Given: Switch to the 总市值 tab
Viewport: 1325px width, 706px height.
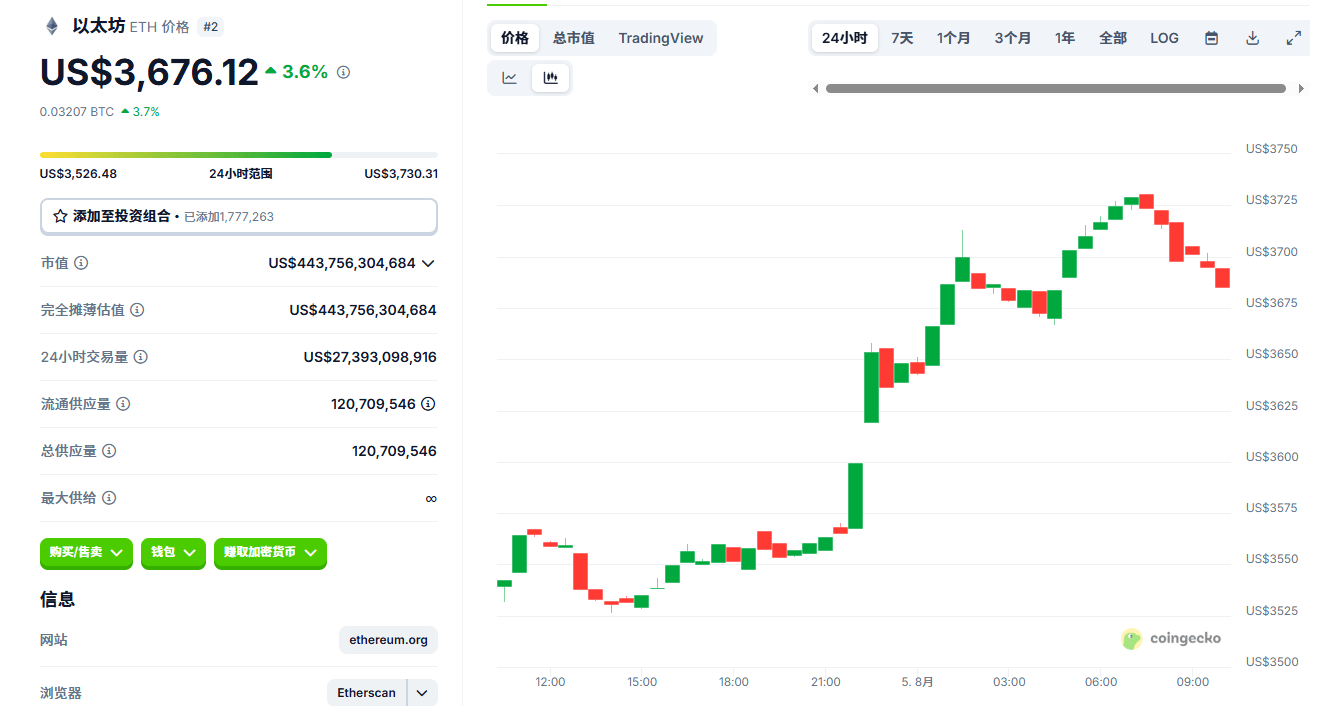Looking at the screenshot, I should 573,38.
